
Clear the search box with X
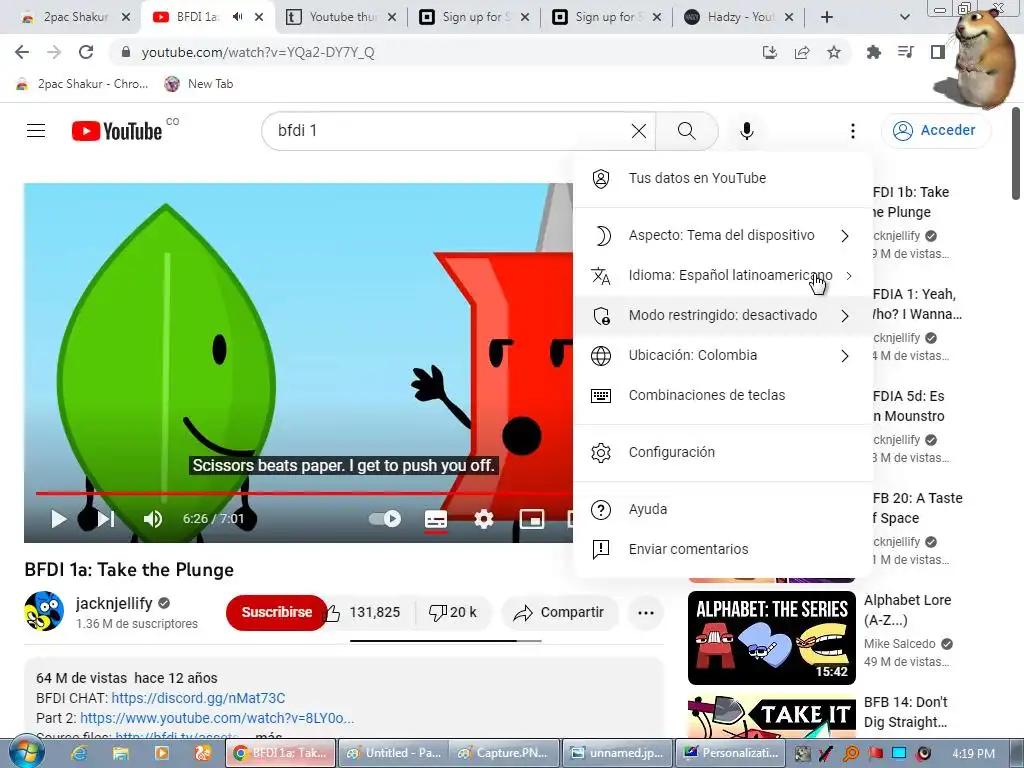coord(639,131)
